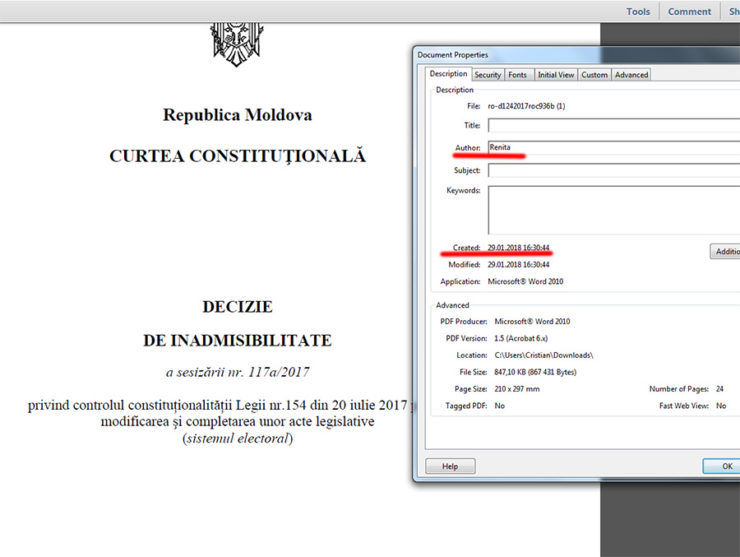Click the (sistemul electoral) text
740x557 pixels.
click(x=237, y=439)
